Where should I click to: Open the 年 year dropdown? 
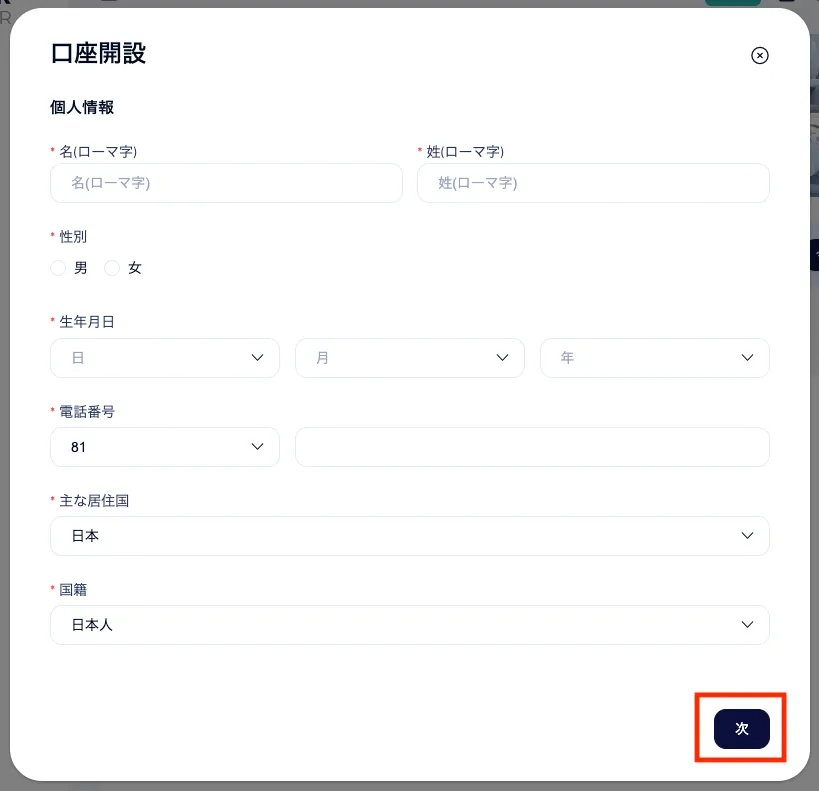(x=654, y=358)
